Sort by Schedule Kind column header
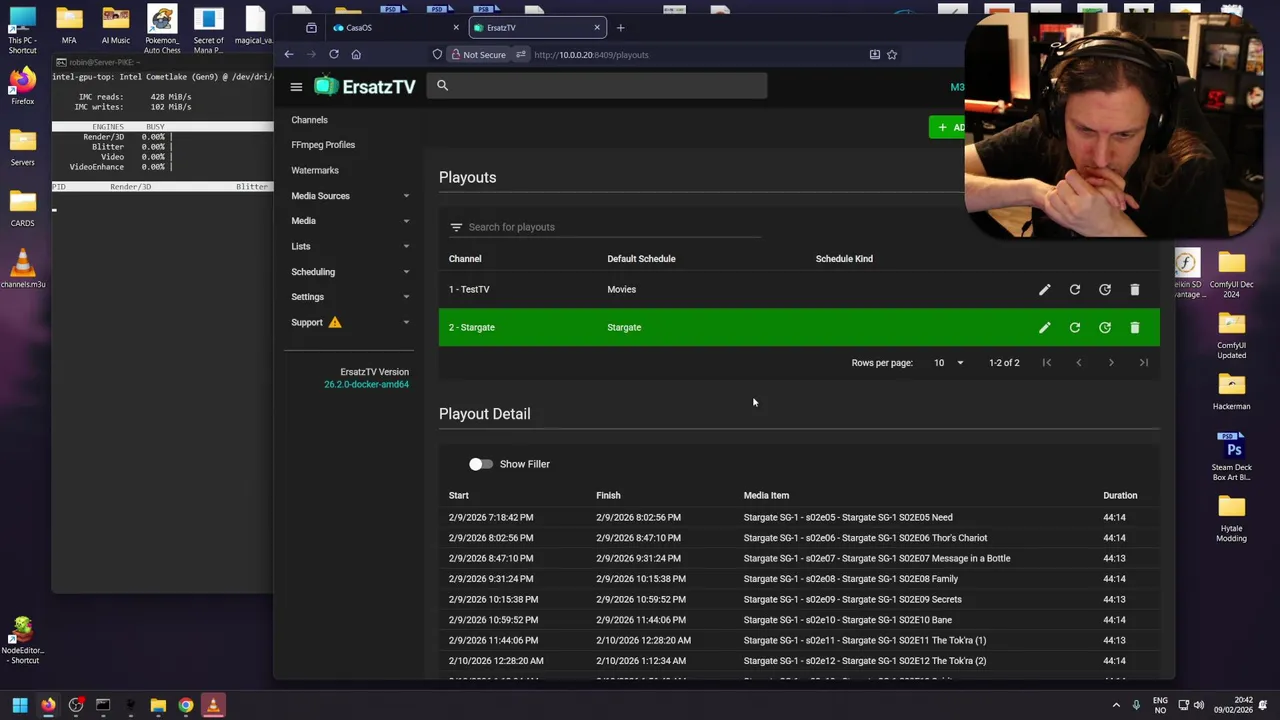 [x=844, y=259]
